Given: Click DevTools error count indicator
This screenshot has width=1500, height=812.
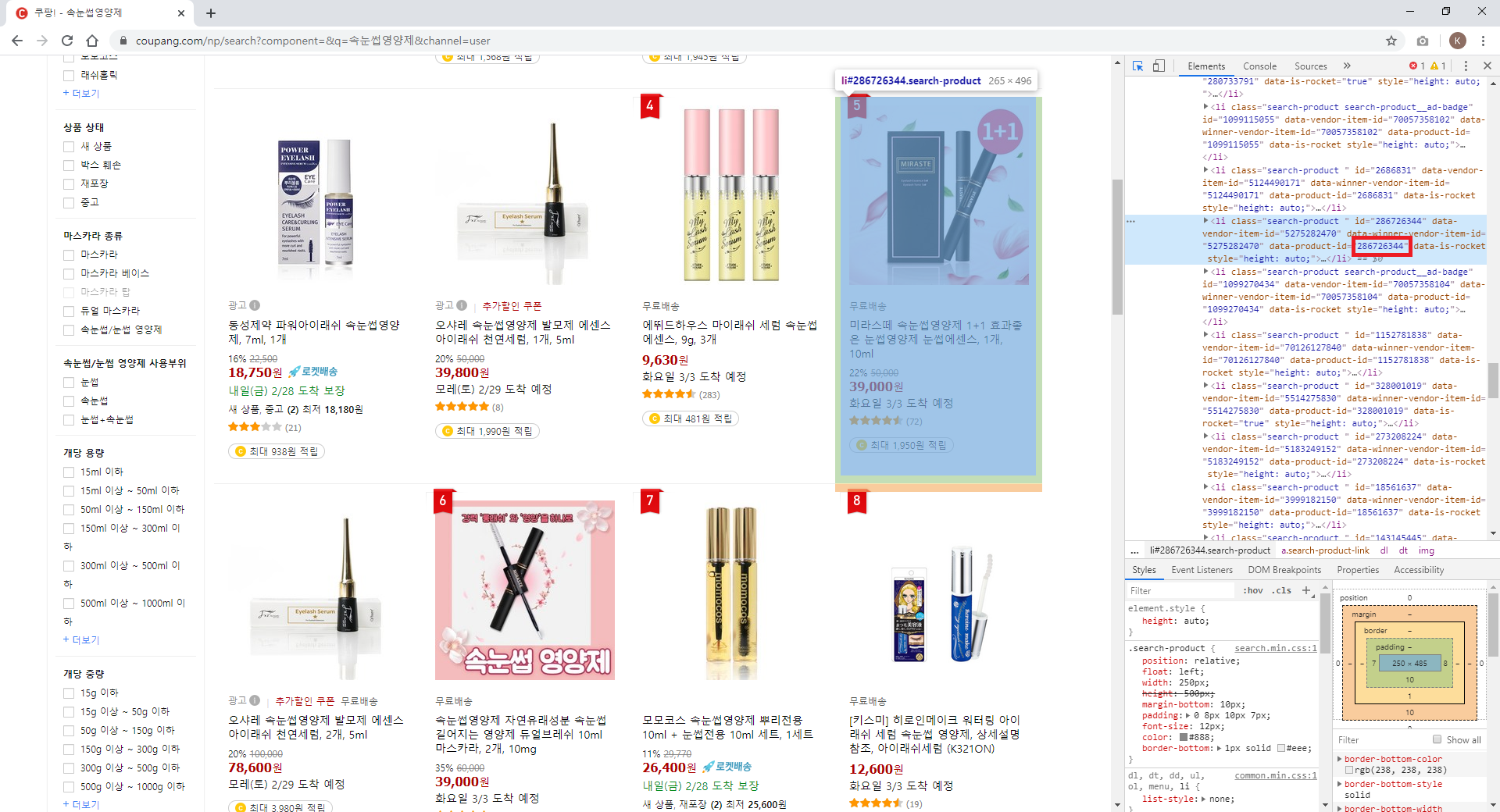Looking at the screenshot, I should point(1417,66).
